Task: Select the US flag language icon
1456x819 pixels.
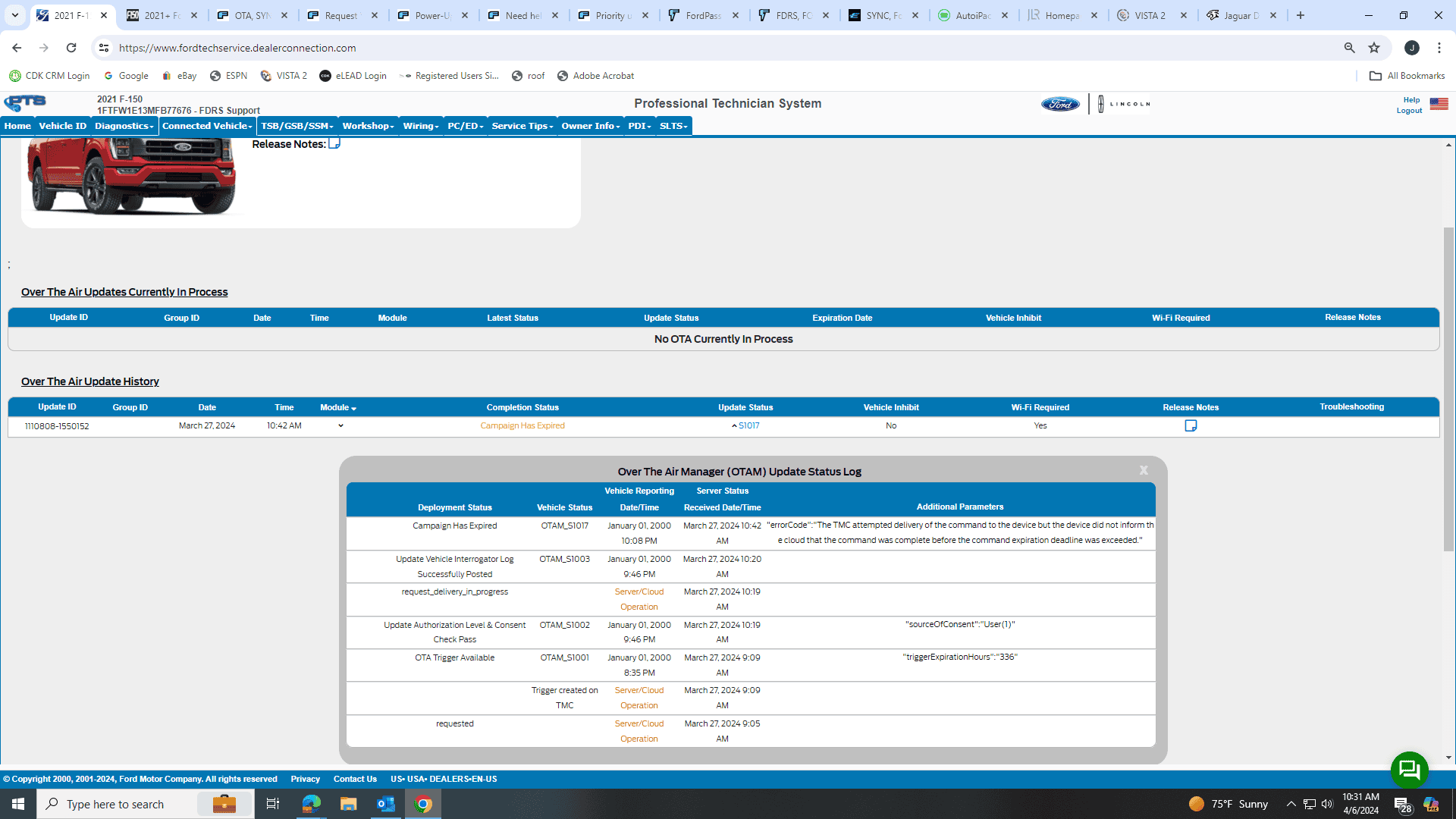Action: [x=1439, y=104]
